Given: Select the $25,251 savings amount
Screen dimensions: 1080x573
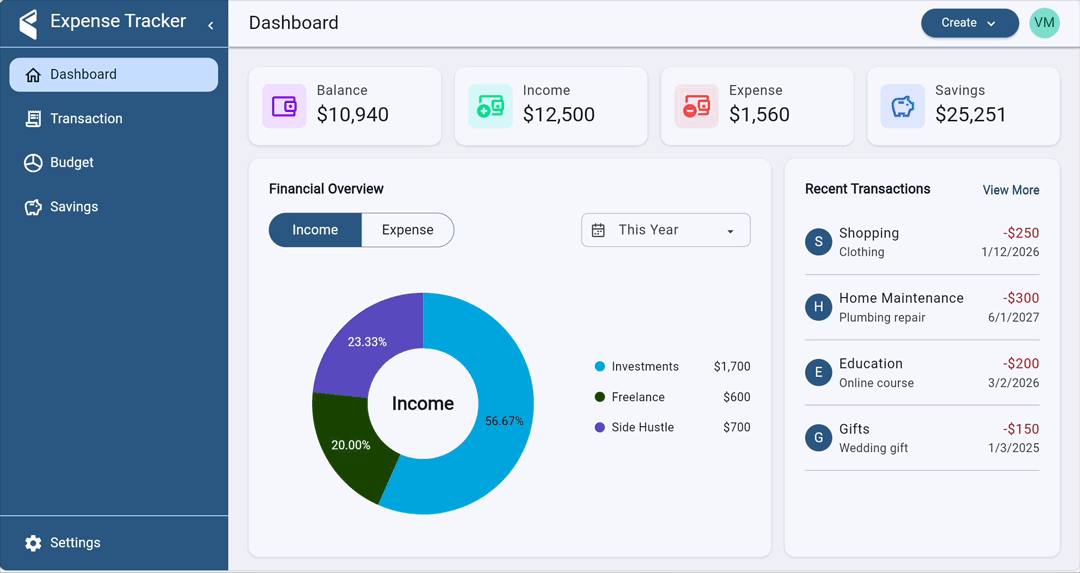Looking at the screenshot, I should [x=970, y=114].
